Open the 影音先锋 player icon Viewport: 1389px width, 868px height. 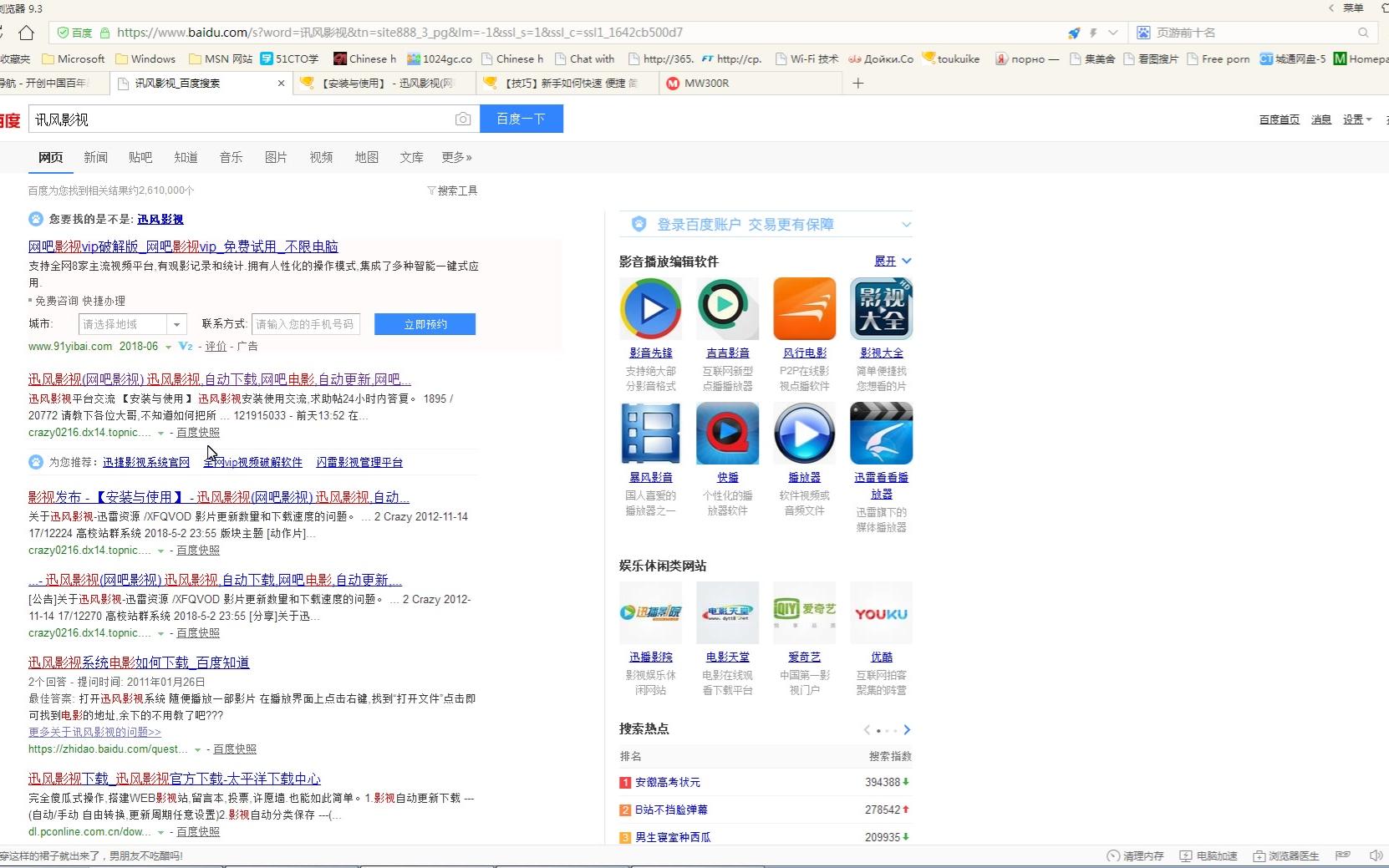pos(650,308)
